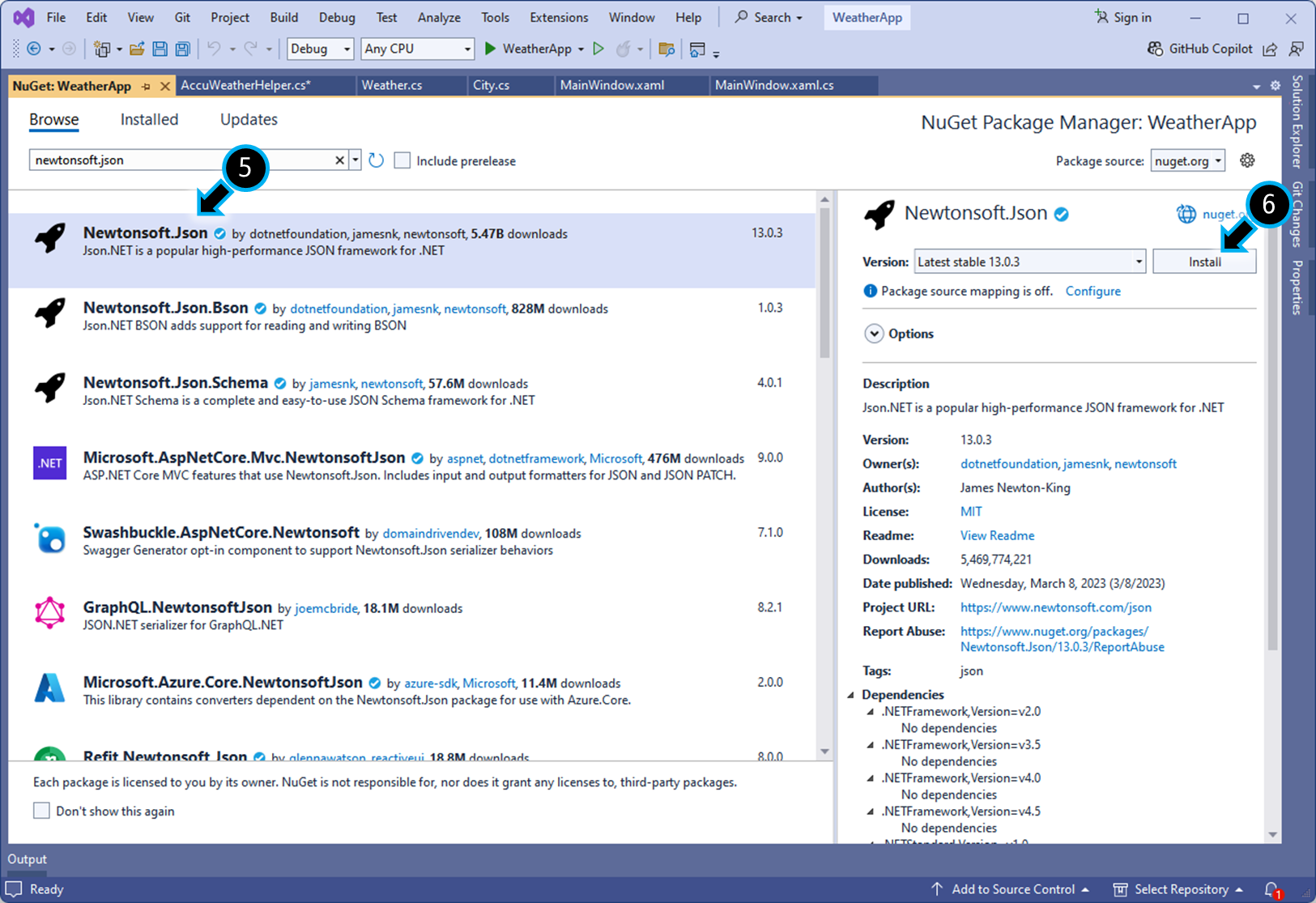Click the Hot Reload flame icon
Image resolution: width=1316 pixels, height=903 pixels.
pyautogui.click(x=623, y=49)
